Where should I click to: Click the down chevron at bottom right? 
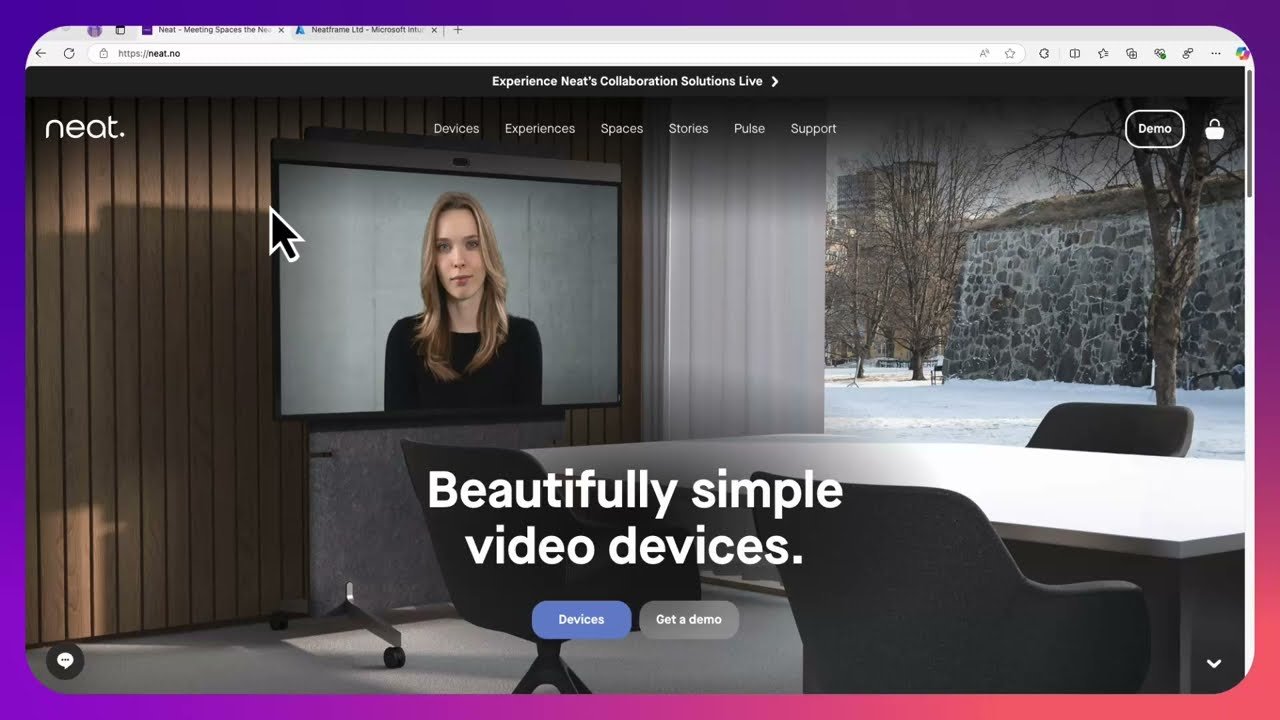point(1214,663)
